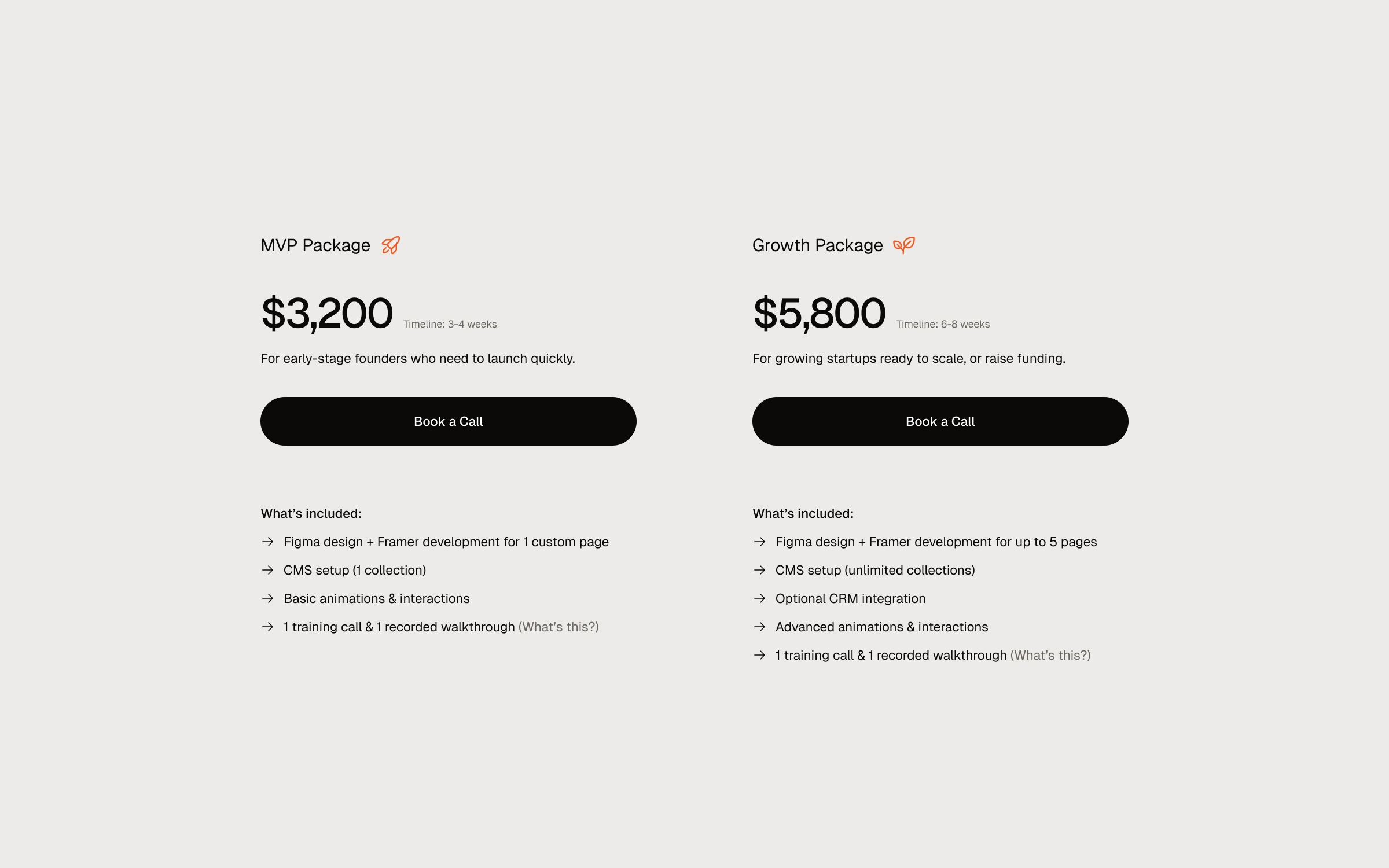Click the arrow beside "CMS setup (1 collection)"
This screenshot has width=1389, height=868.
click(267, 570)
